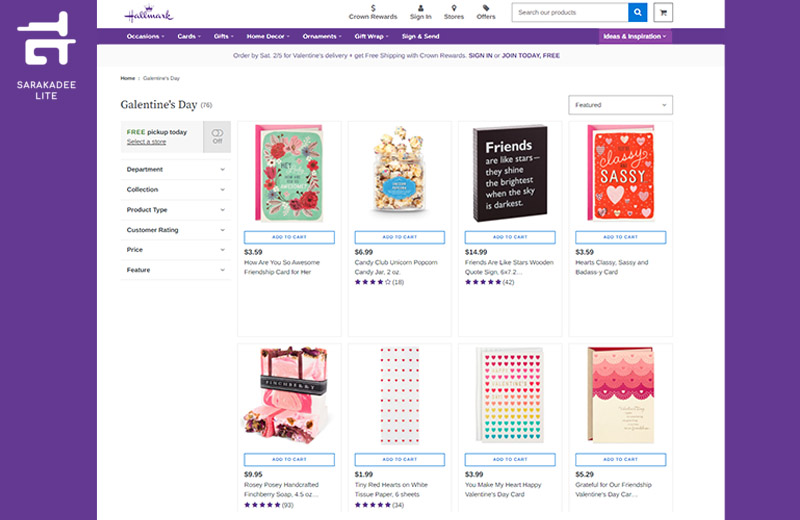Add Unicorn Popcorn Candy Jar to cart

coord(399,237)
